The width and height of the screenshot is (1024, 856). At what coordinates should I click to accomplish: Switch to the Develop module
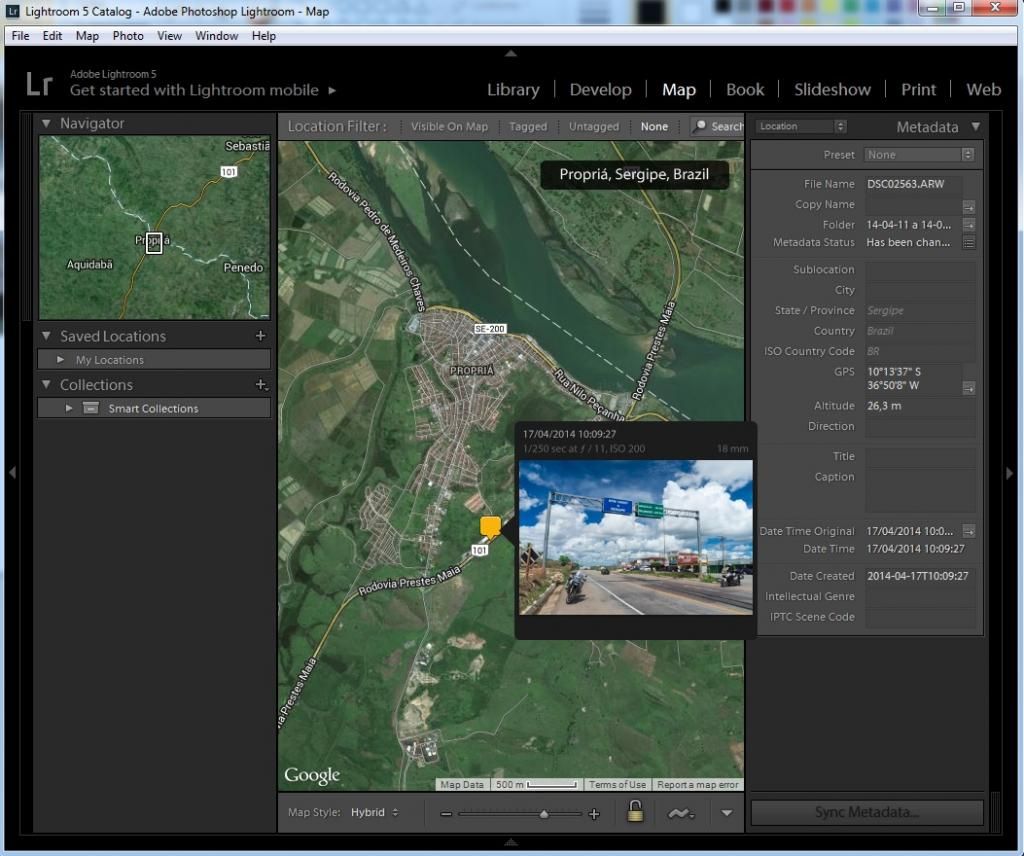(x=600, y=89)
